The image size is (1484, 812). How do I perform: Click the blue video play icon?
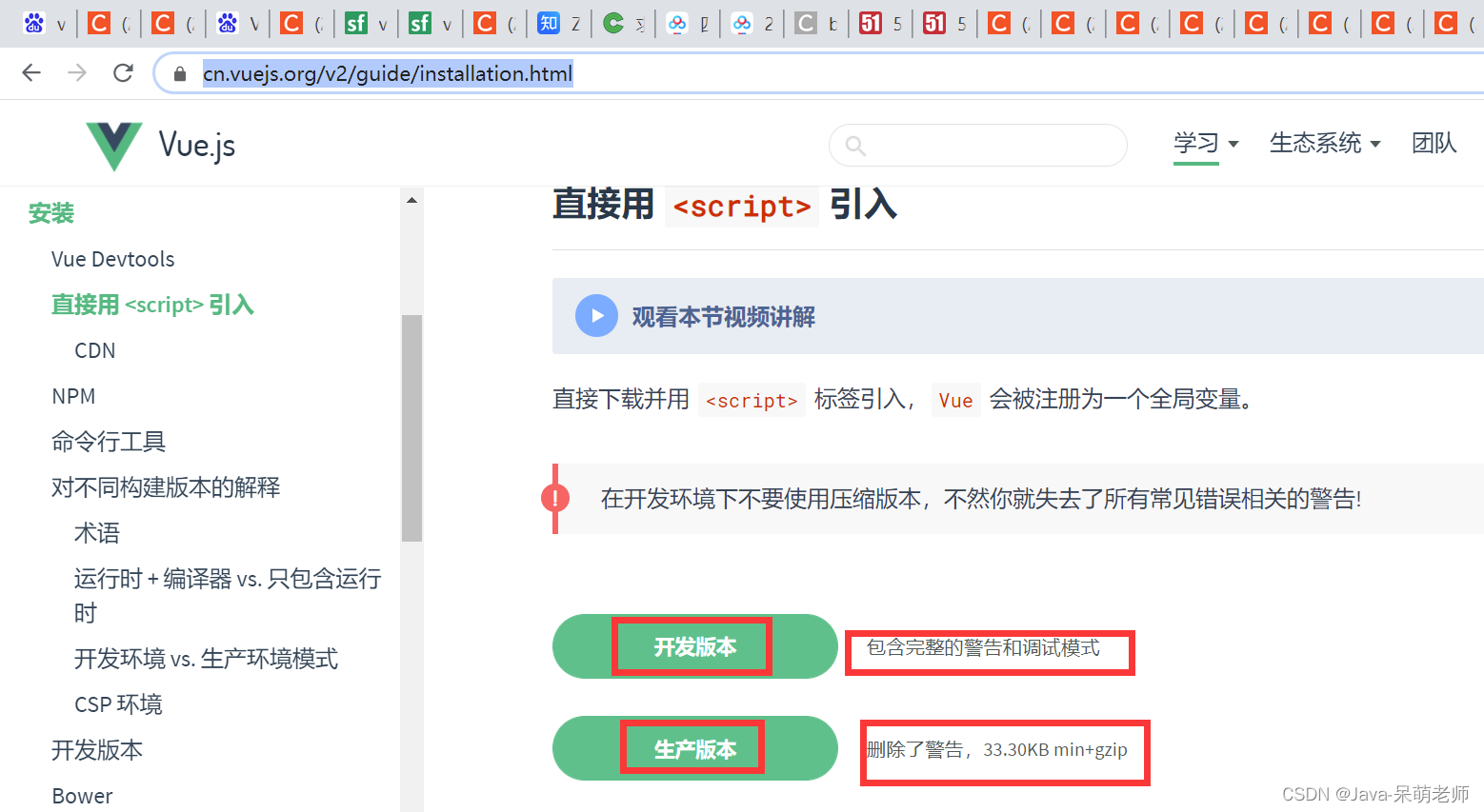click(x=596, y=316)
